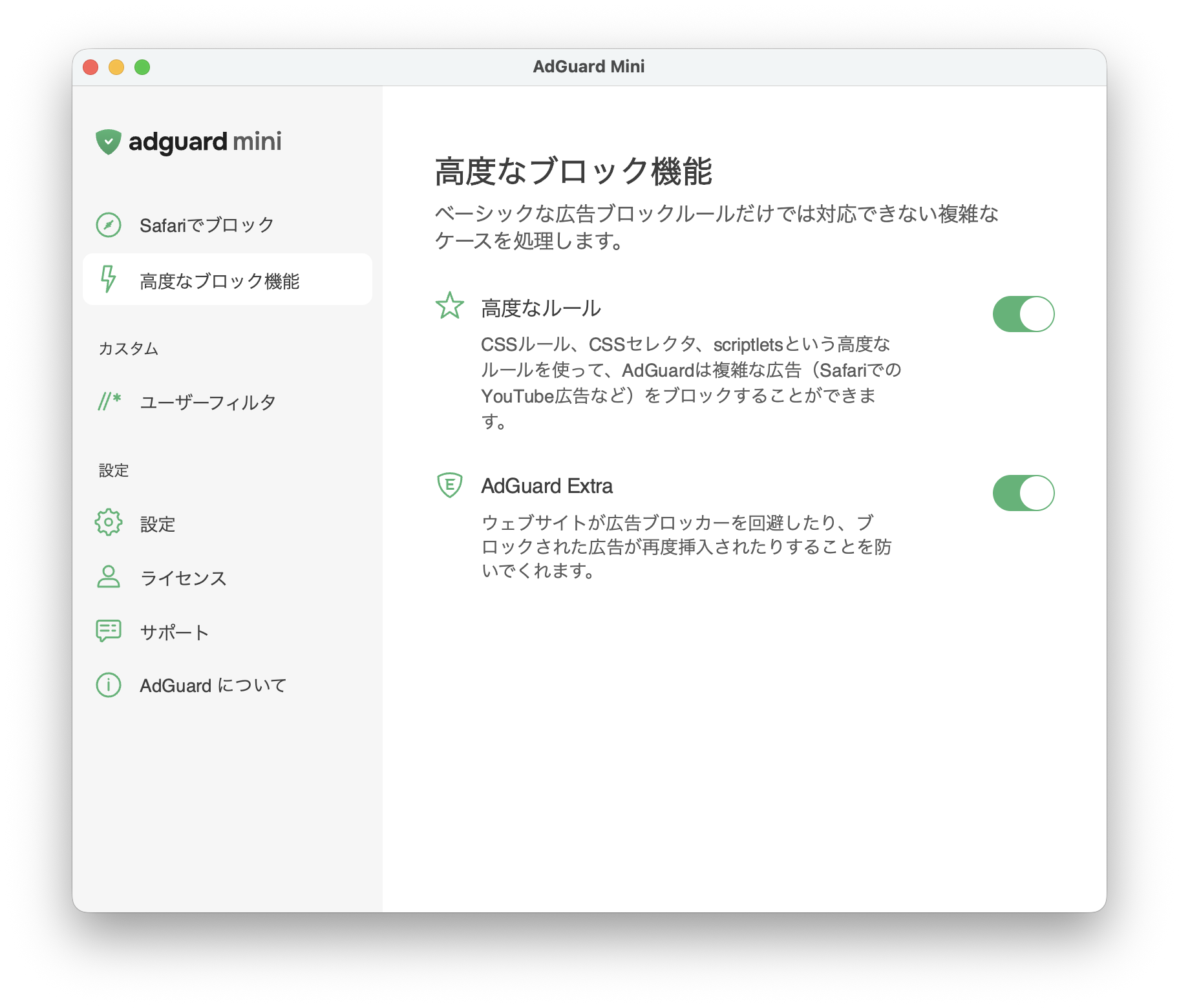Click the ベーシックな広告ブロックルール subtitle text
The width and height of the screenshot is (1179, 1008).
pyautogui.click(x=716, y=227)
